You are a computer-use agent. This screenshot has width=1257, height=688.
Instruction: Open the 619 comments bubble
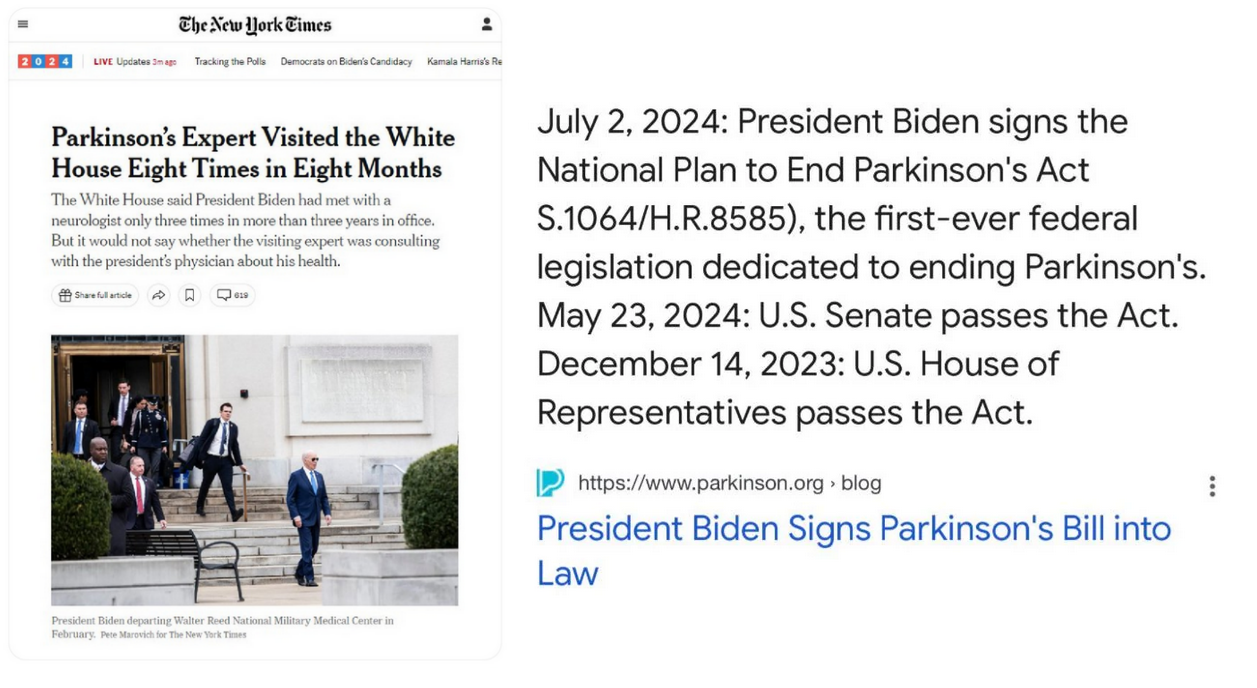pyautogui.click(x=232, y=295)
